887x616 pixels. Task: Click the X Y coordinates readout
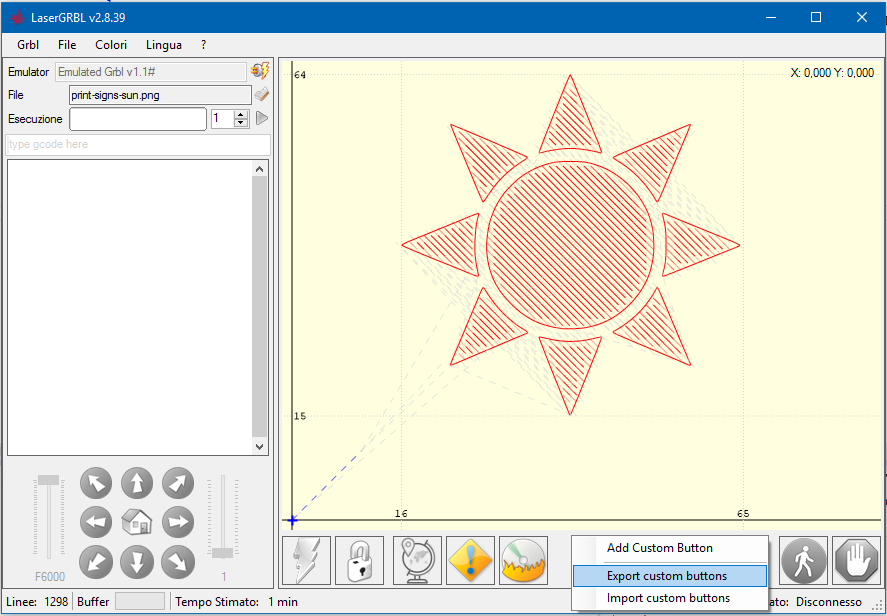coord(832,72)
